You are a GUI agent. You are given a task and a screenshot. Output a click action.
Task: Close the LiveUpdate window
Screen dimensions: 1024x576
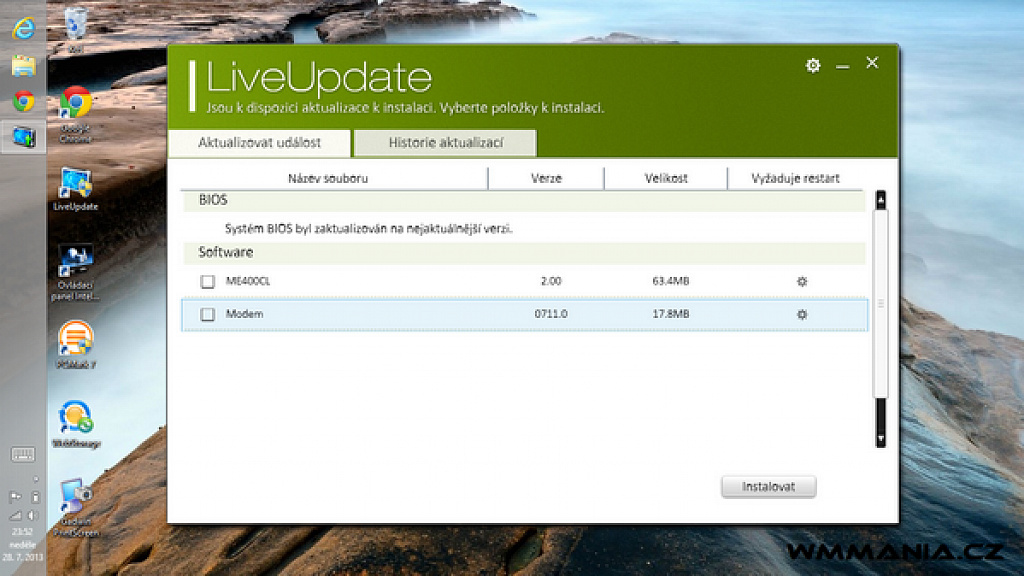872,63
